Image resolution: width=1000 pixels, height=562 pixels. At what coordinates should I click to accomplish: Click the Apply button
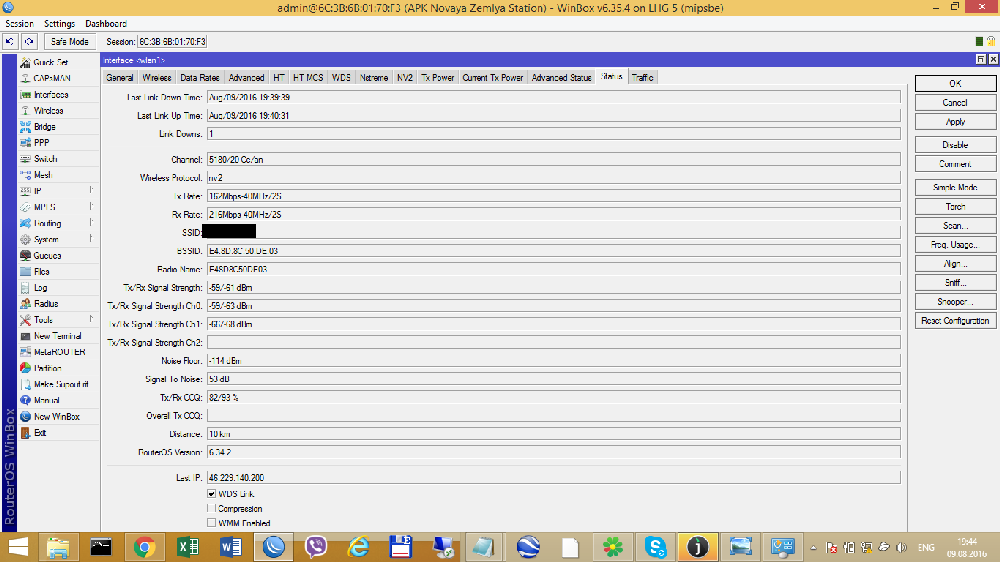955,122
